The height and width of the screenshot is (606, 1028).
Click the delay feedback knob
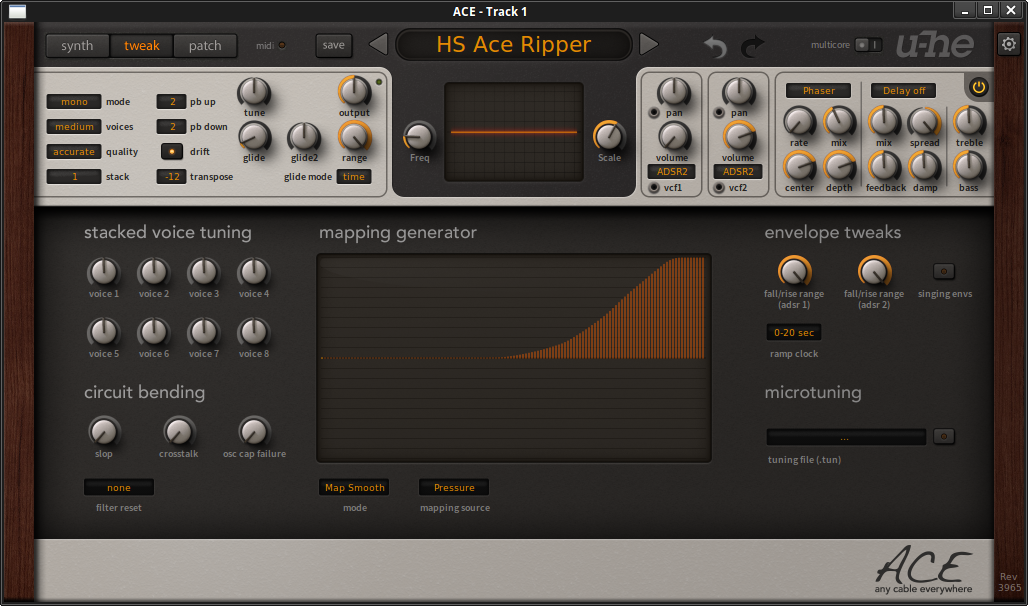(x=884, y=167)
